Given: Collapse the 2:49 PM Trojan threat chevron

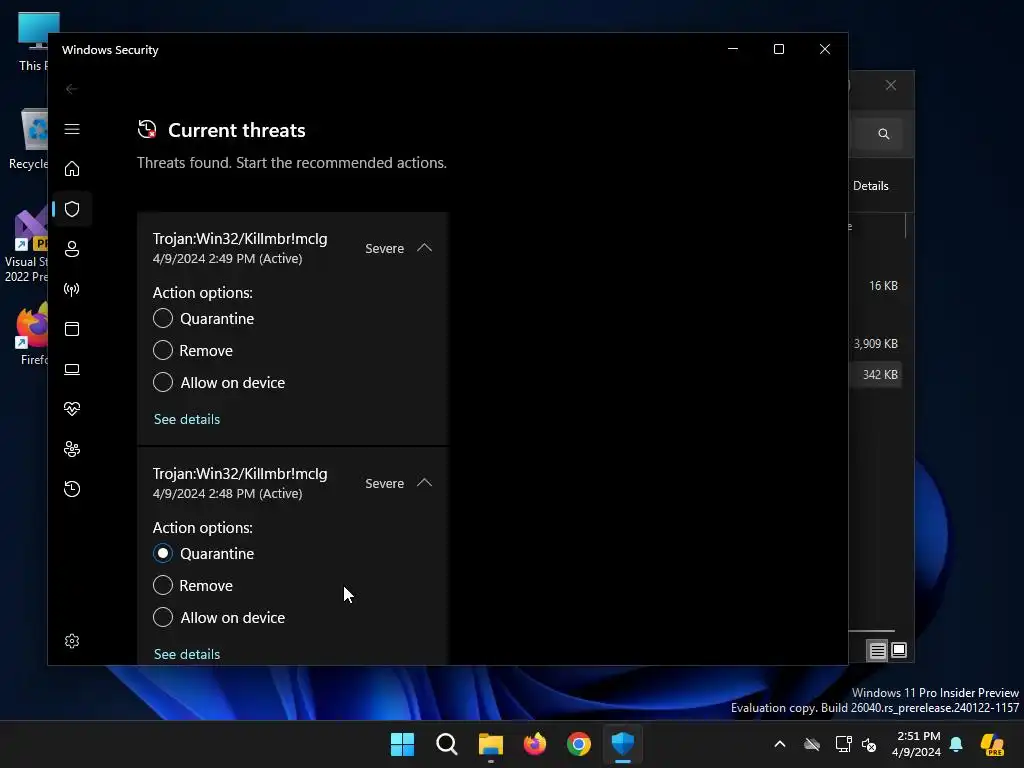Looking at the screenshot, I should [x=424, y=248].
